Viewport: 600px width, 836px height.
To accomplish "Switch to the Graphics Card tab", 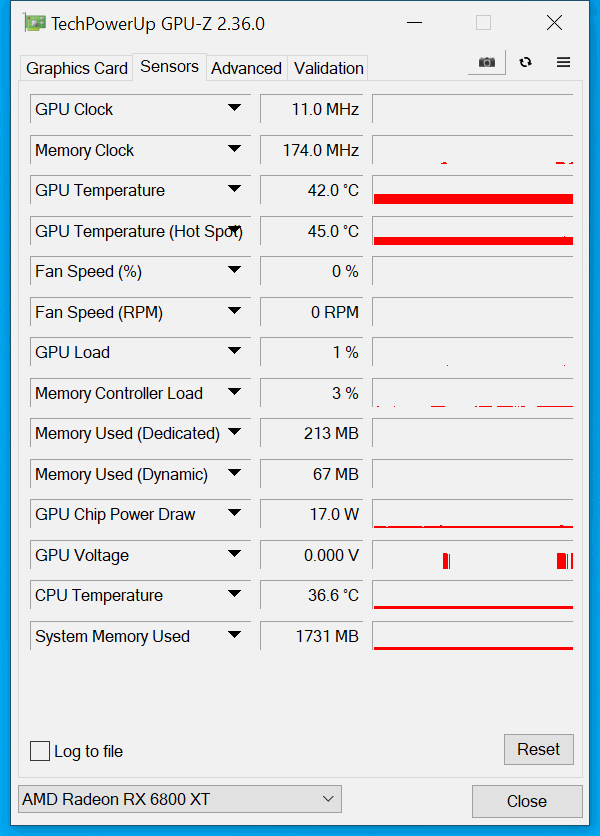I will [x=77, y=68].
